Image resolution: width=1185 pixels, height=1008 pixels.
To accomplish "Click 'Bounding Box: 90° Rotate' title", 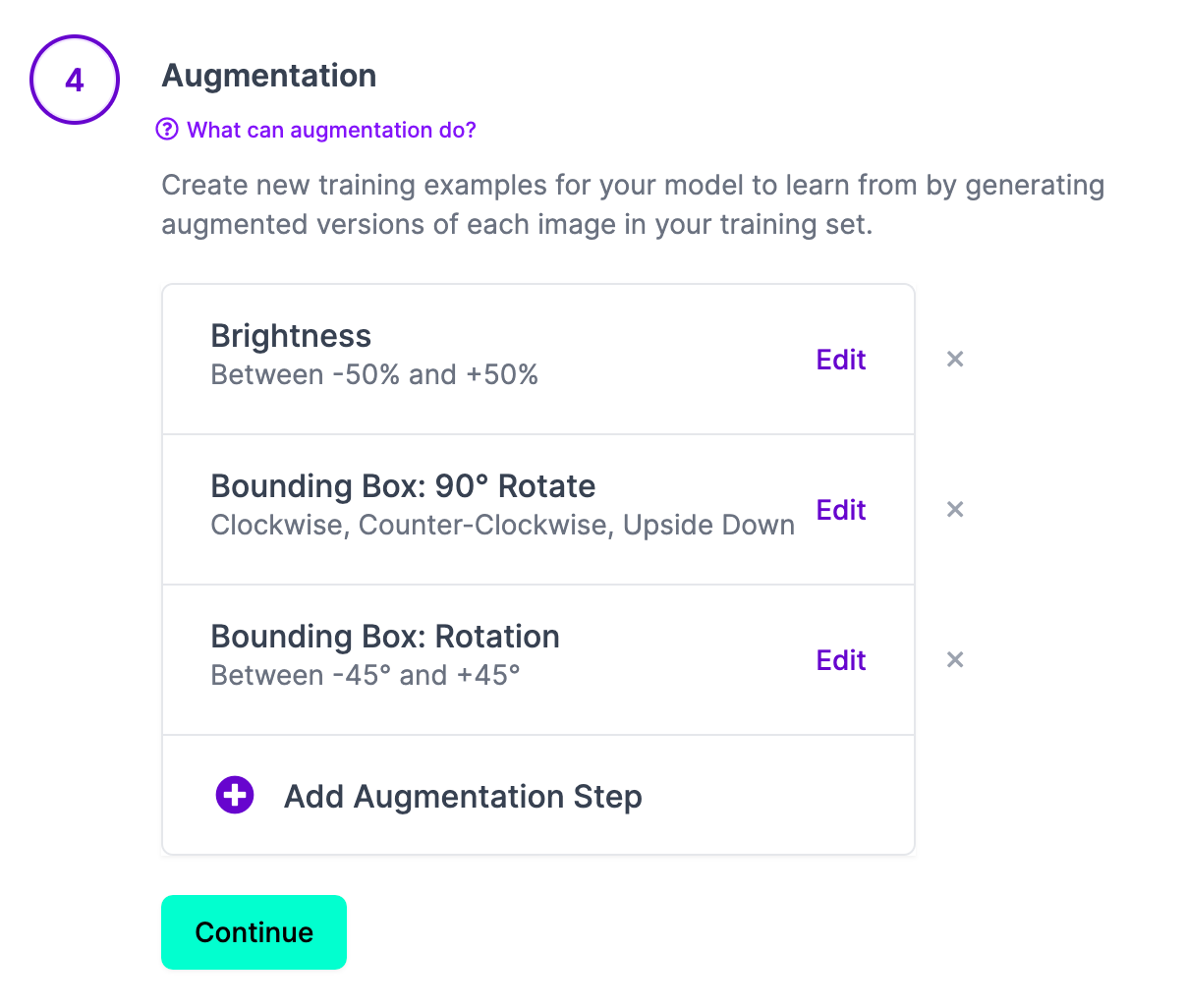I will click(x=403, y=486).
